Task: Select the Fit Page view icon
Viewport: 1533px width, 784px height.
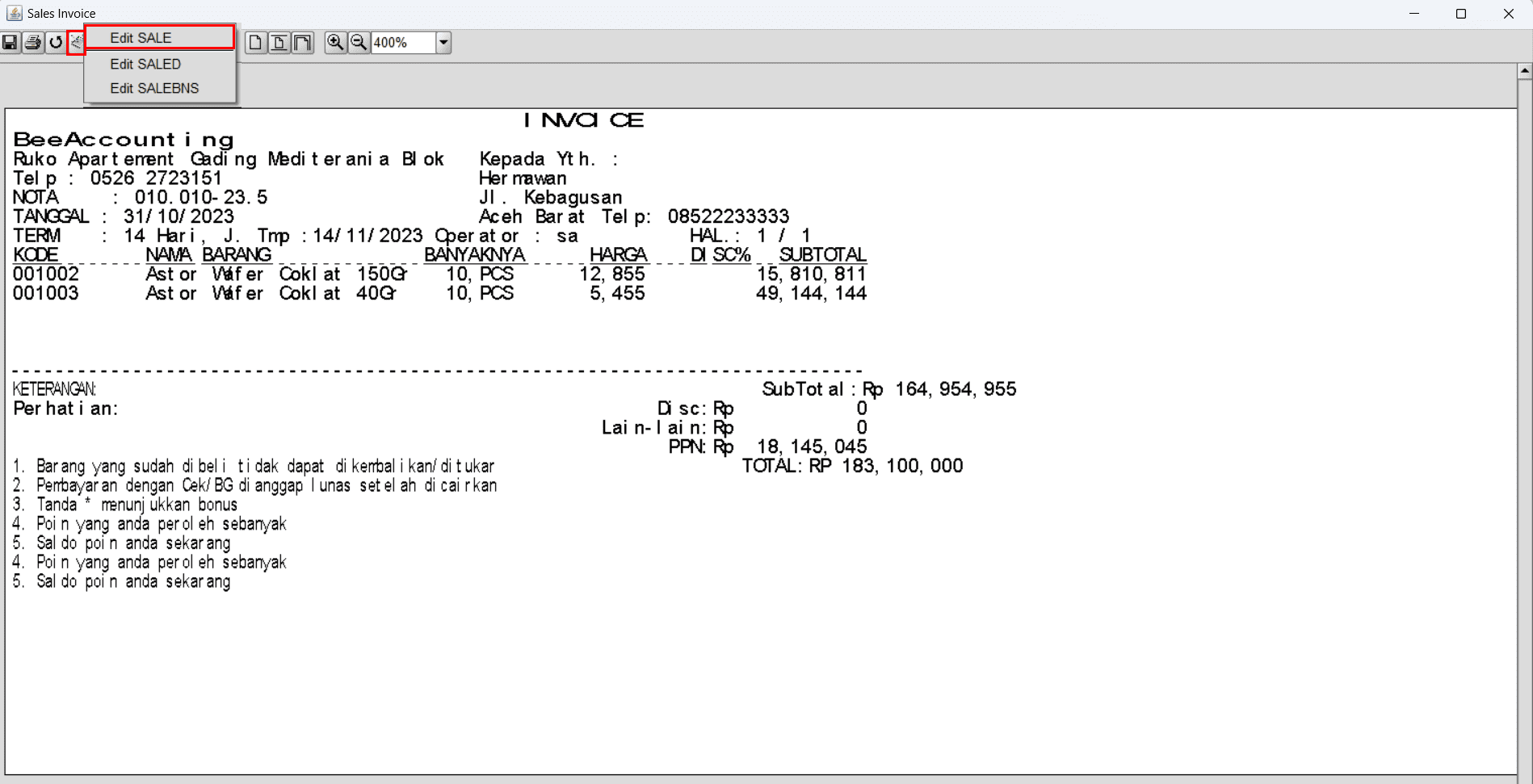Action: point(279,43)
